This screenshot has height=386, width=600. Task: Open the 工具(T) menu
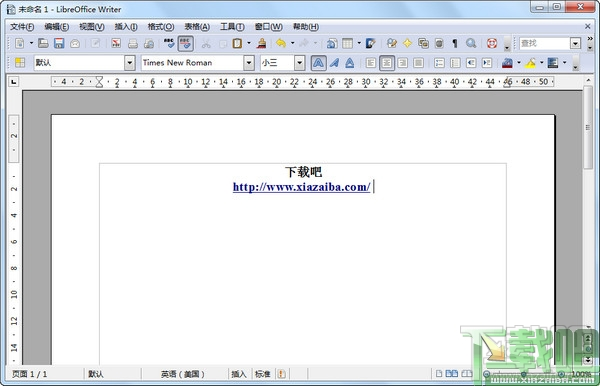point(232,27)
